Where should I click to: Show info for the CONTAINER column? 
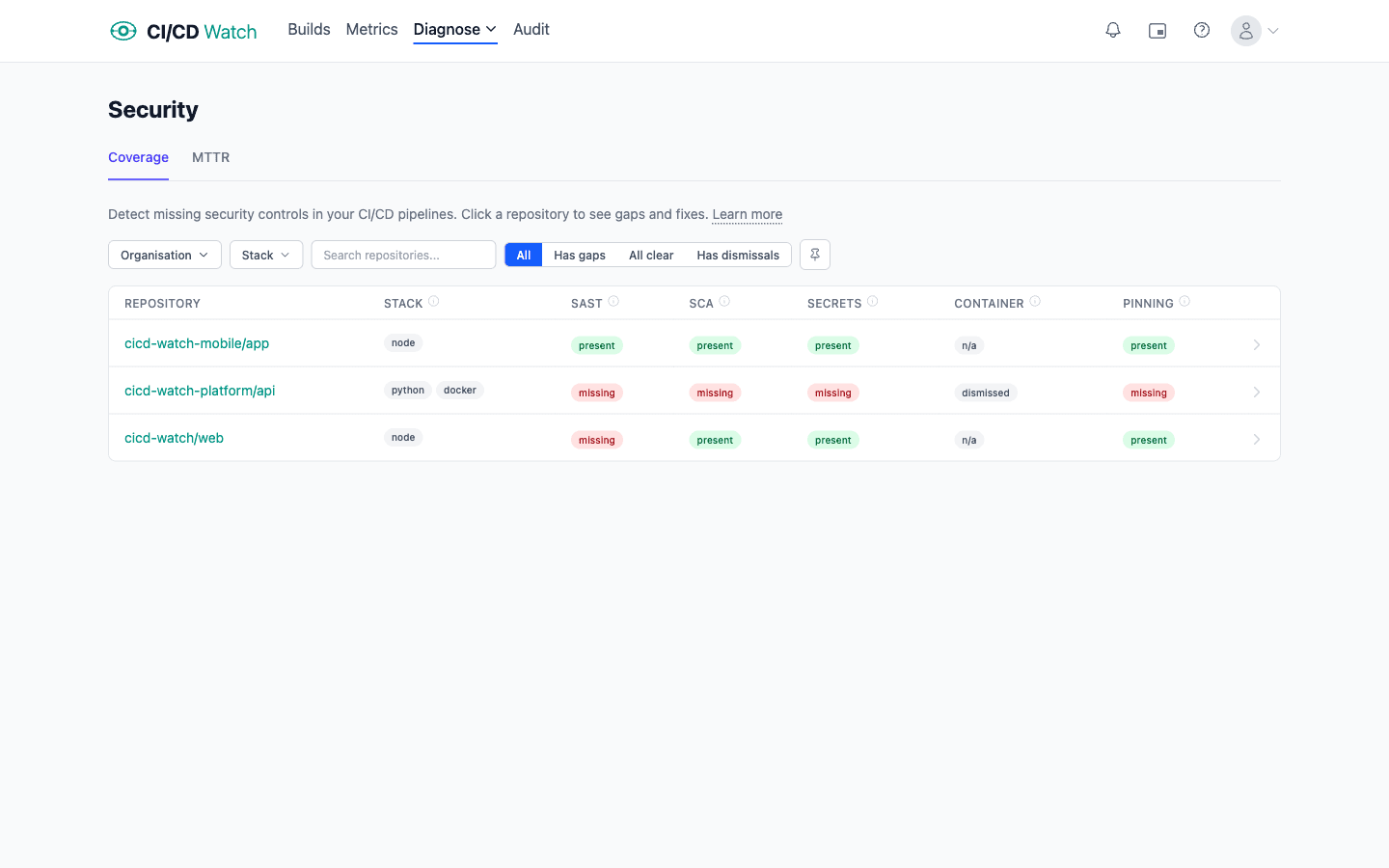[x=1035, y=302]
